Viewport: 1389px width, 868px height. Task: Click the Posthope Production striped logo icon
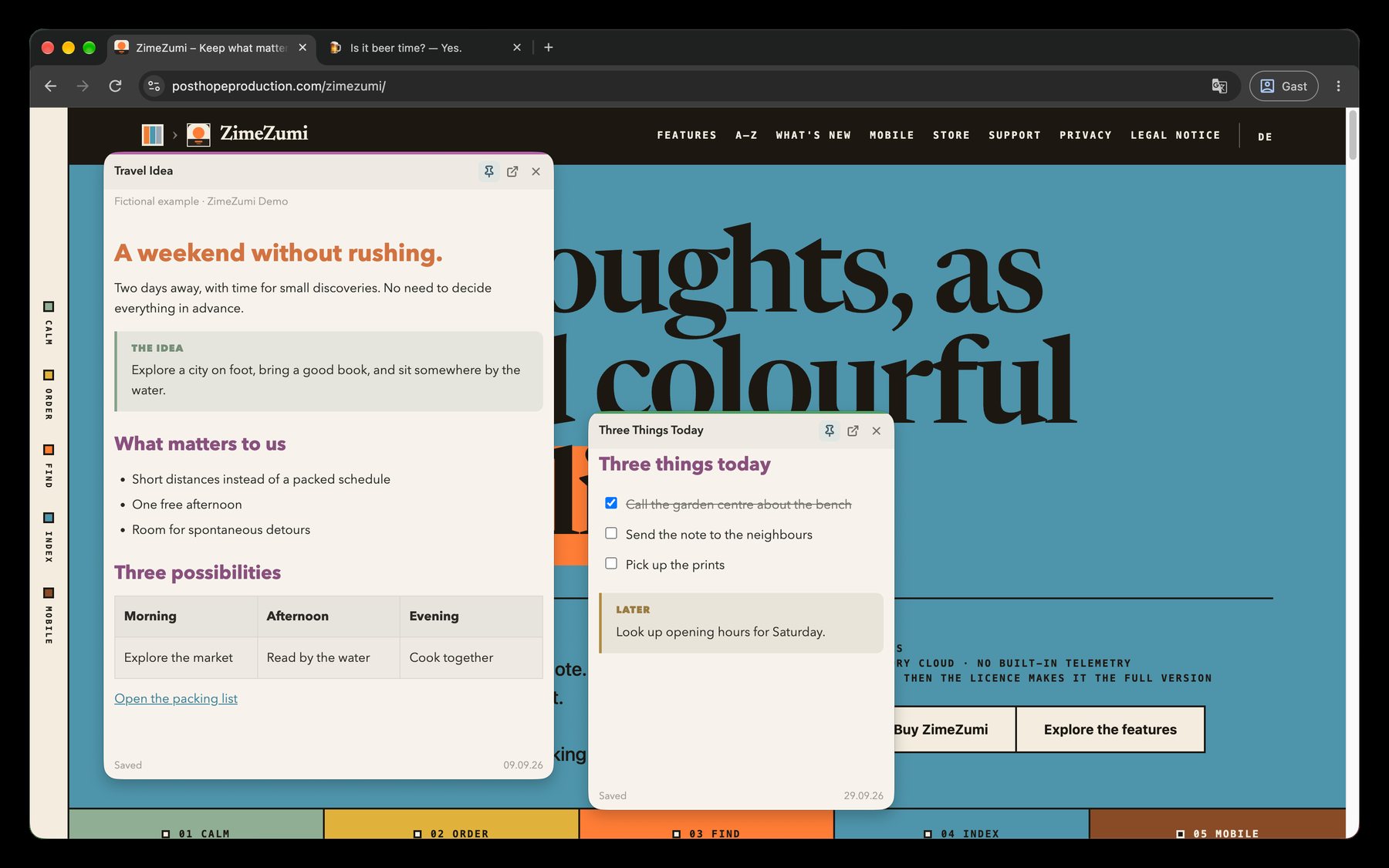(153, 134)
